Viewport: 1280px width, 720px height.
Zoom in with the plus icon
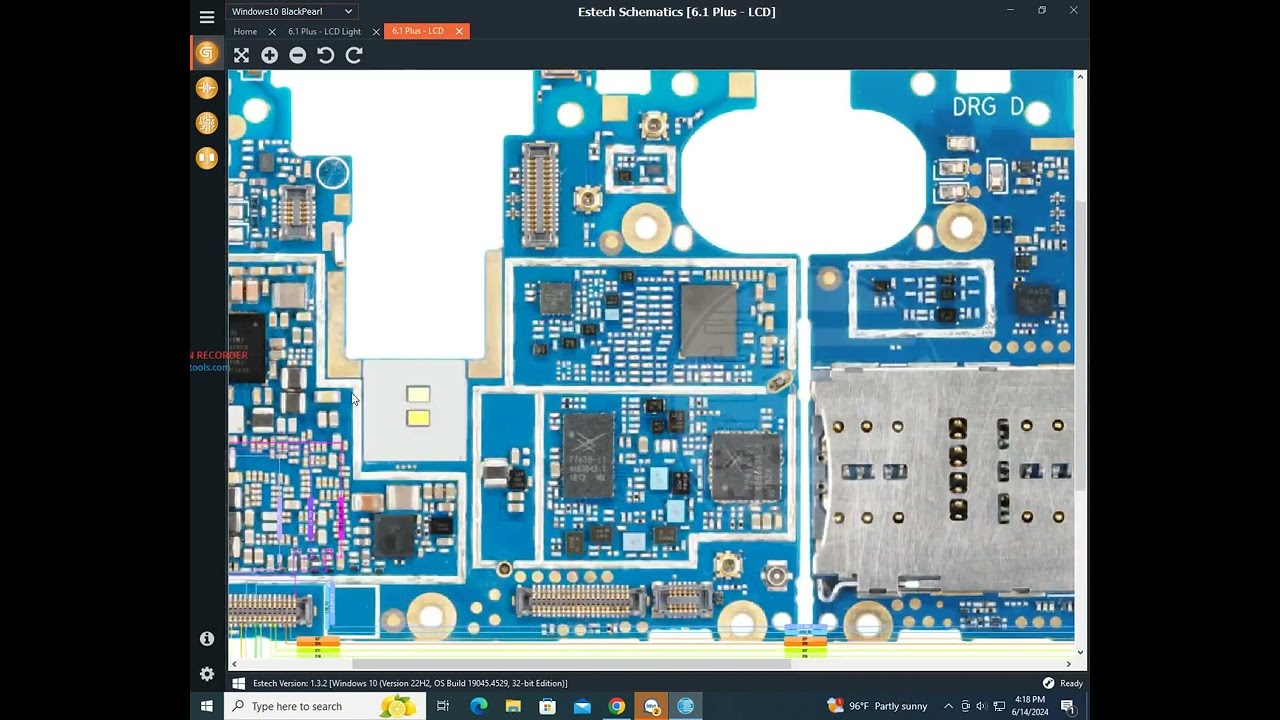(x=269, y=56)
